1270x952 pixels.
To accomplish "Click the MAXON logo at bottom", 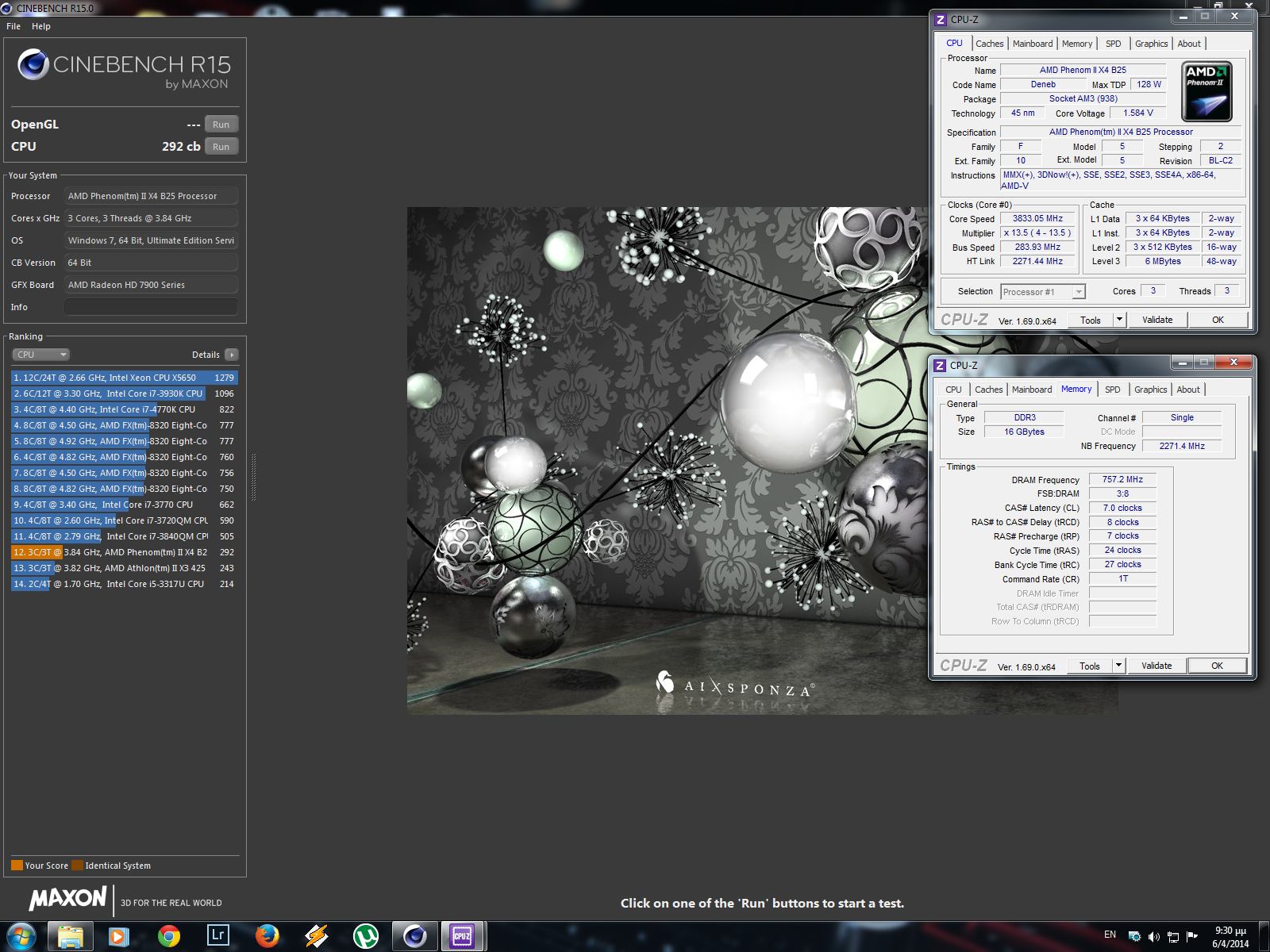I will pos(68,899).
